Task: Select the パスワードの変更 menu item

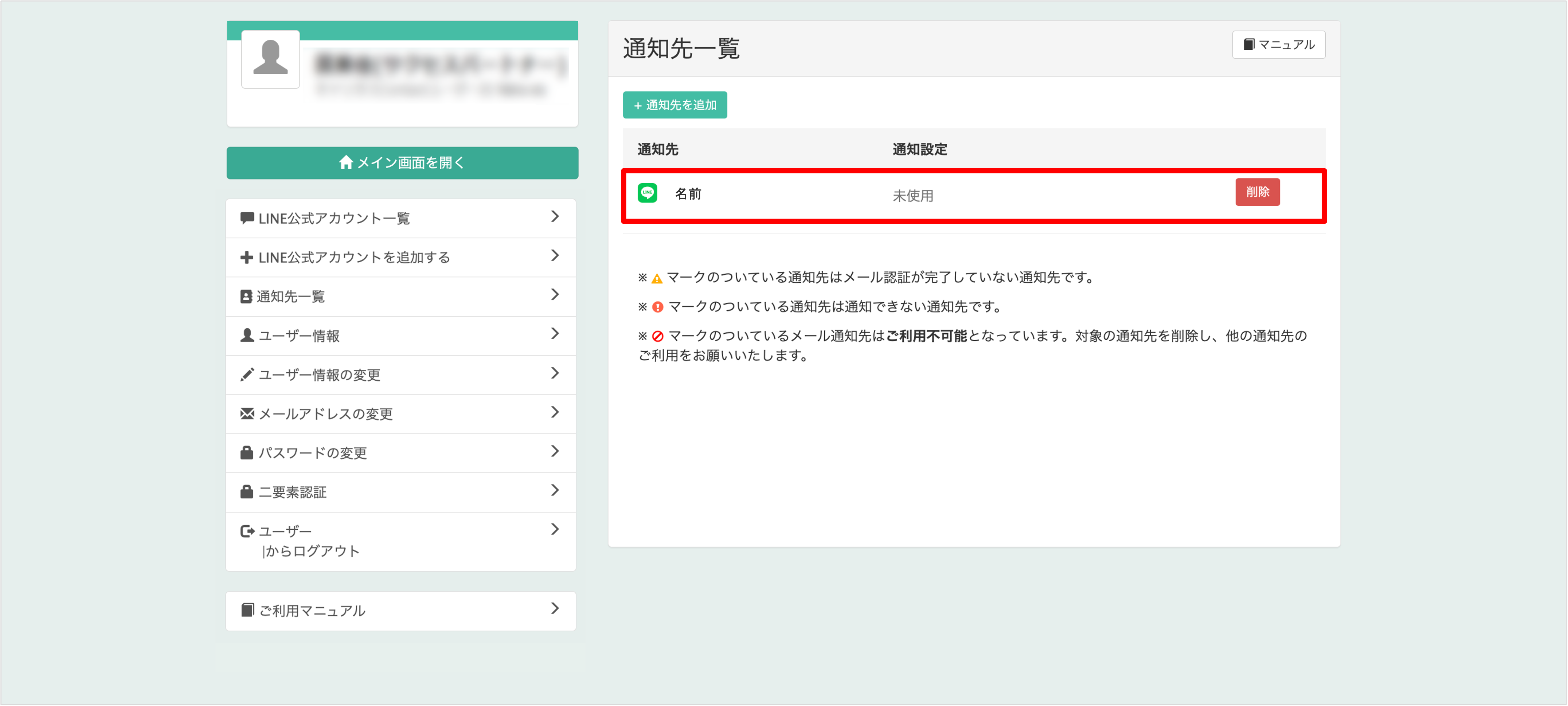Action: coord(313,454)
